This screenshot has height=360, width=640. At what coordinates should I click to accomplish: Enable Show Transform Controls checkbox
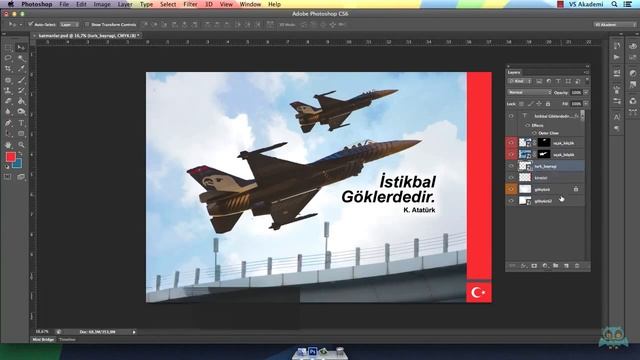pyautogui.click(x=87, y=24)
